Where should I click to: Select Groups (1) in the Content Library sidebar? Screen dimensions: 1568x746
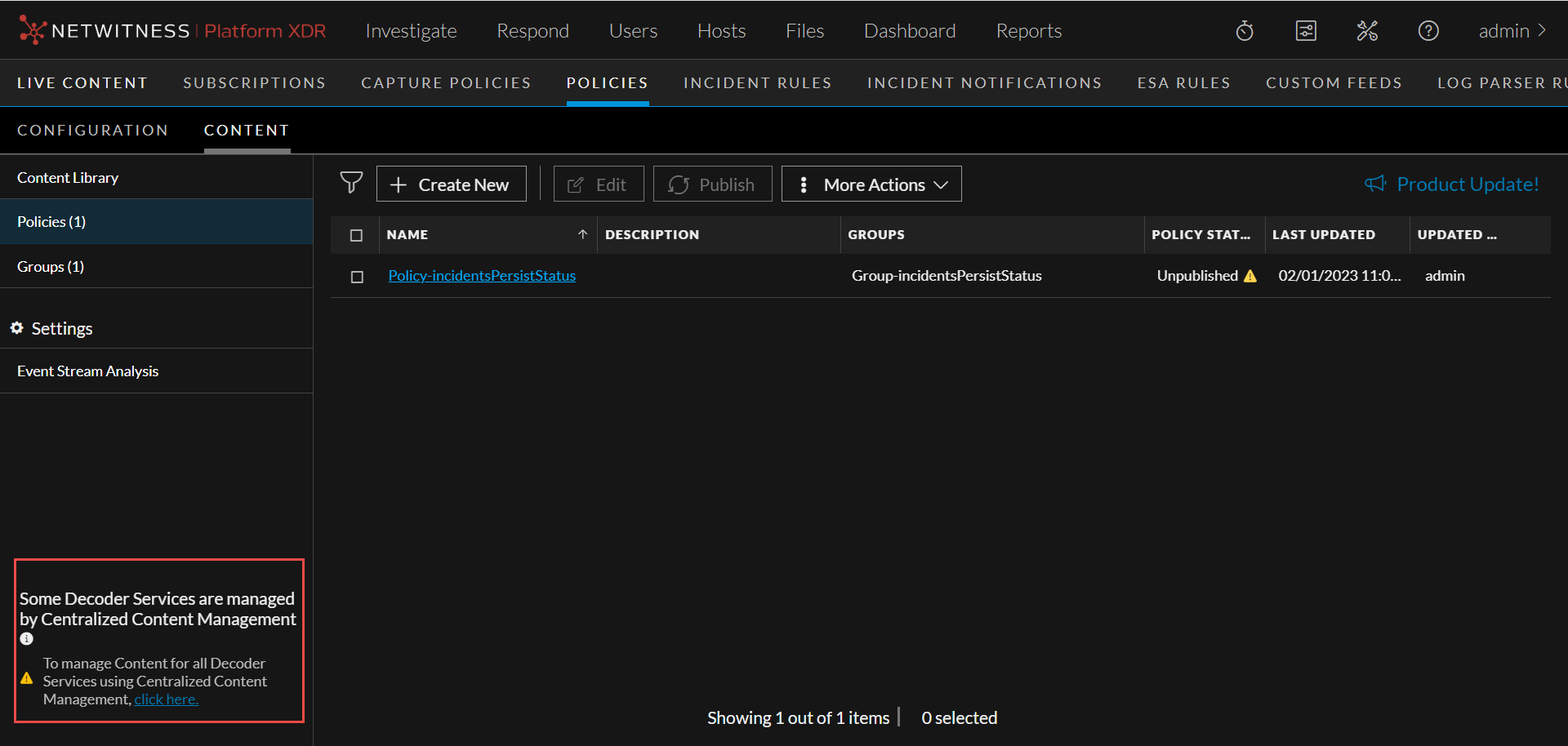pyautogui.click(x=51, y=265)
